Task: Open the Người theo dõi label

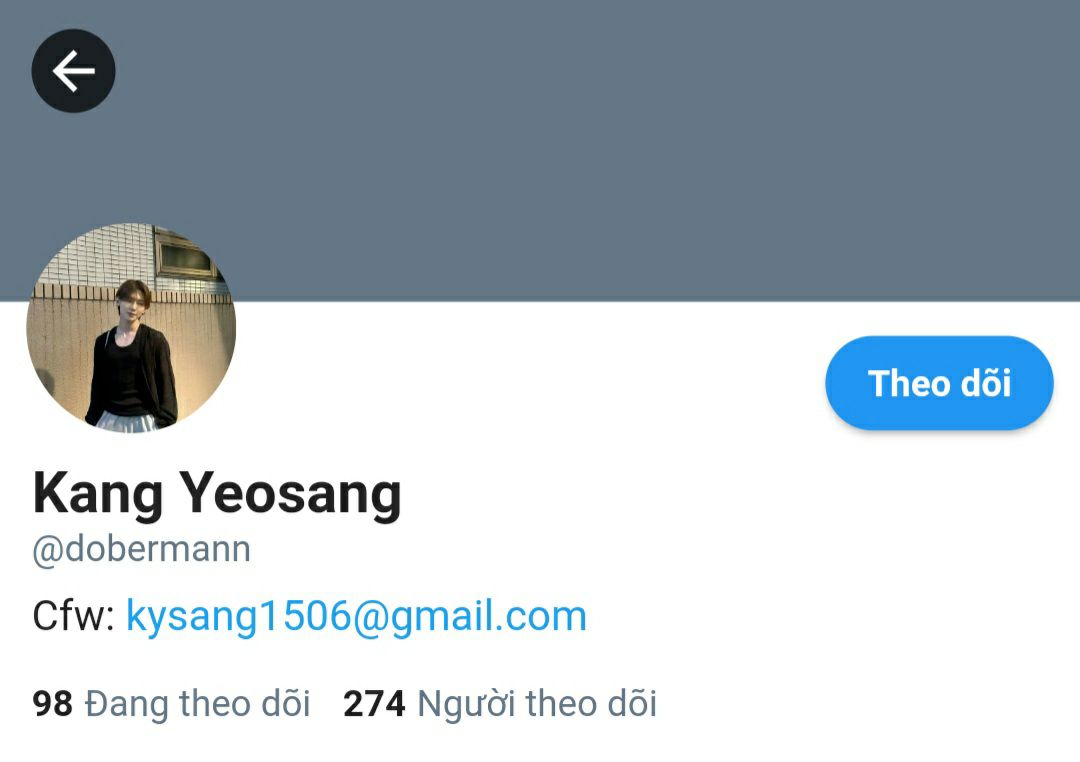Action: tap(537, 704)
